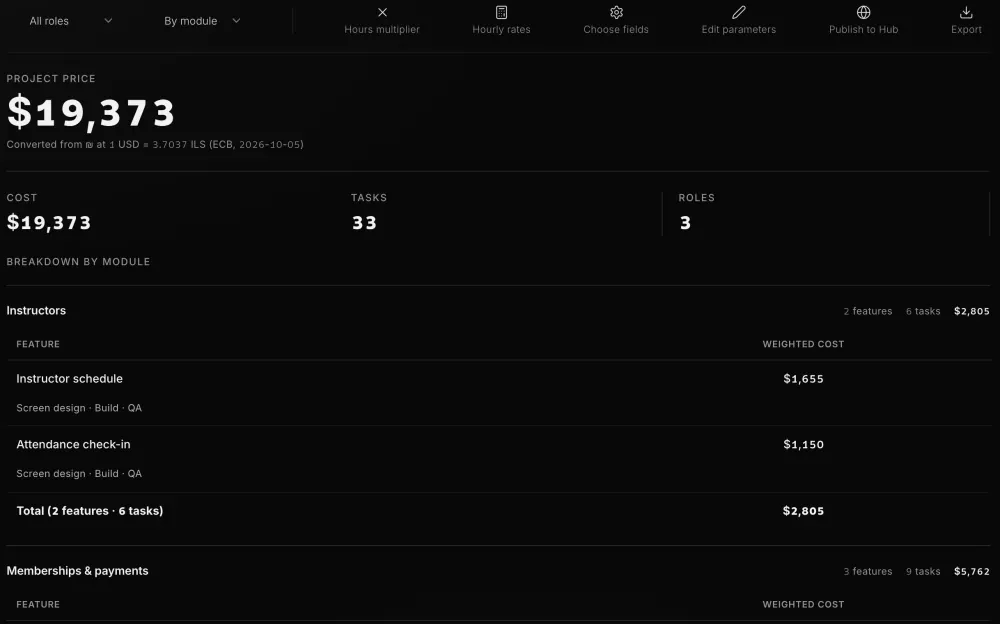Click the Weighted Cost header under Memberships
The width and height of the screenshot is (1000, 624).
[804, 605]
